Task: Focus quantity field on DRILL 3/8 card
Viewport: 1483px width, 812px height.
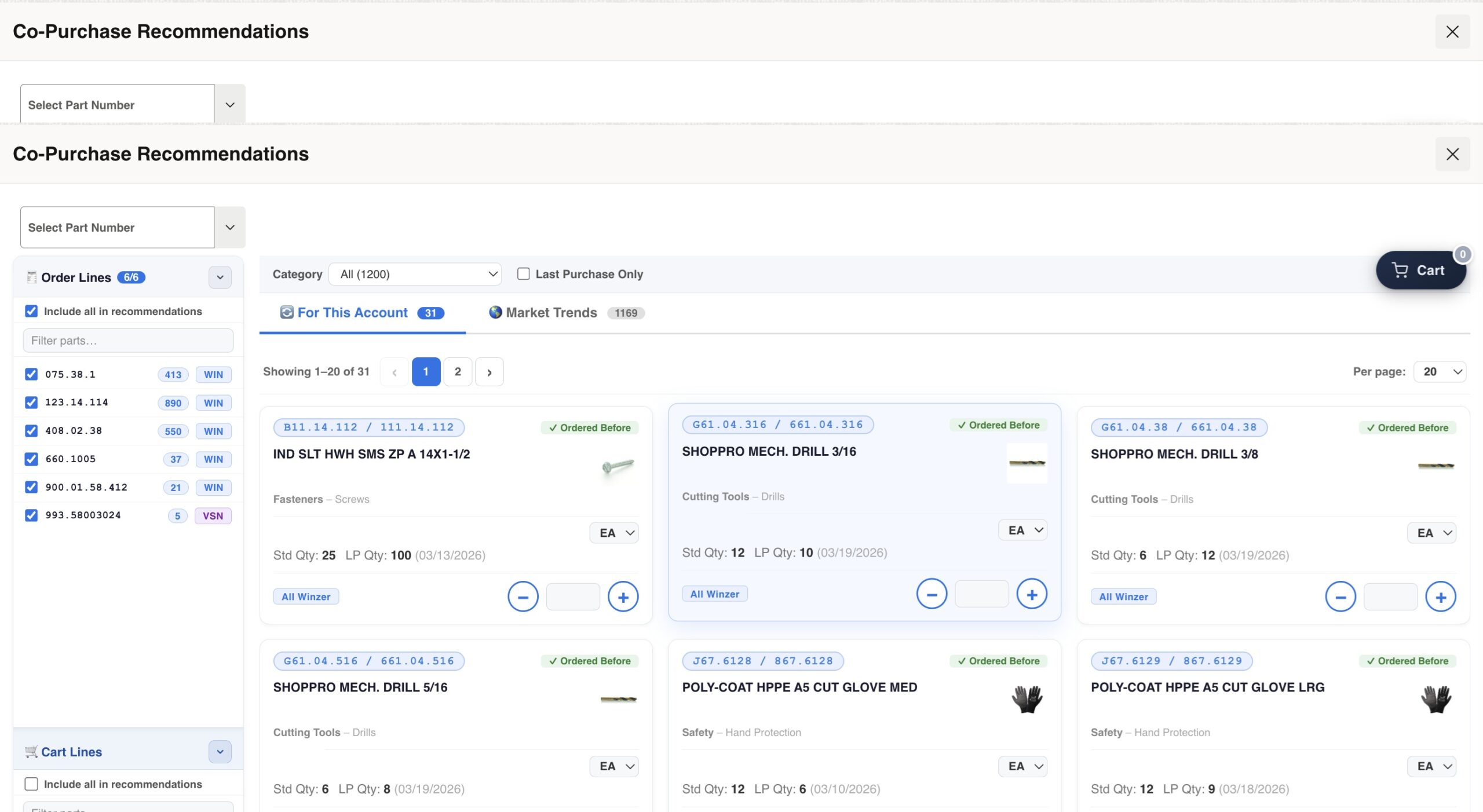Action: pyautogui.click(x=1390, y=597)
